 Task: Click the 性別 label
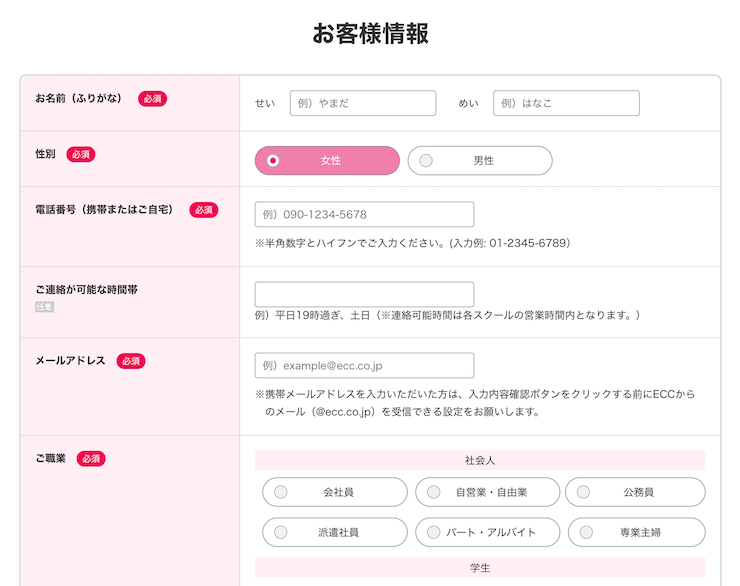(x=45, y=154)
